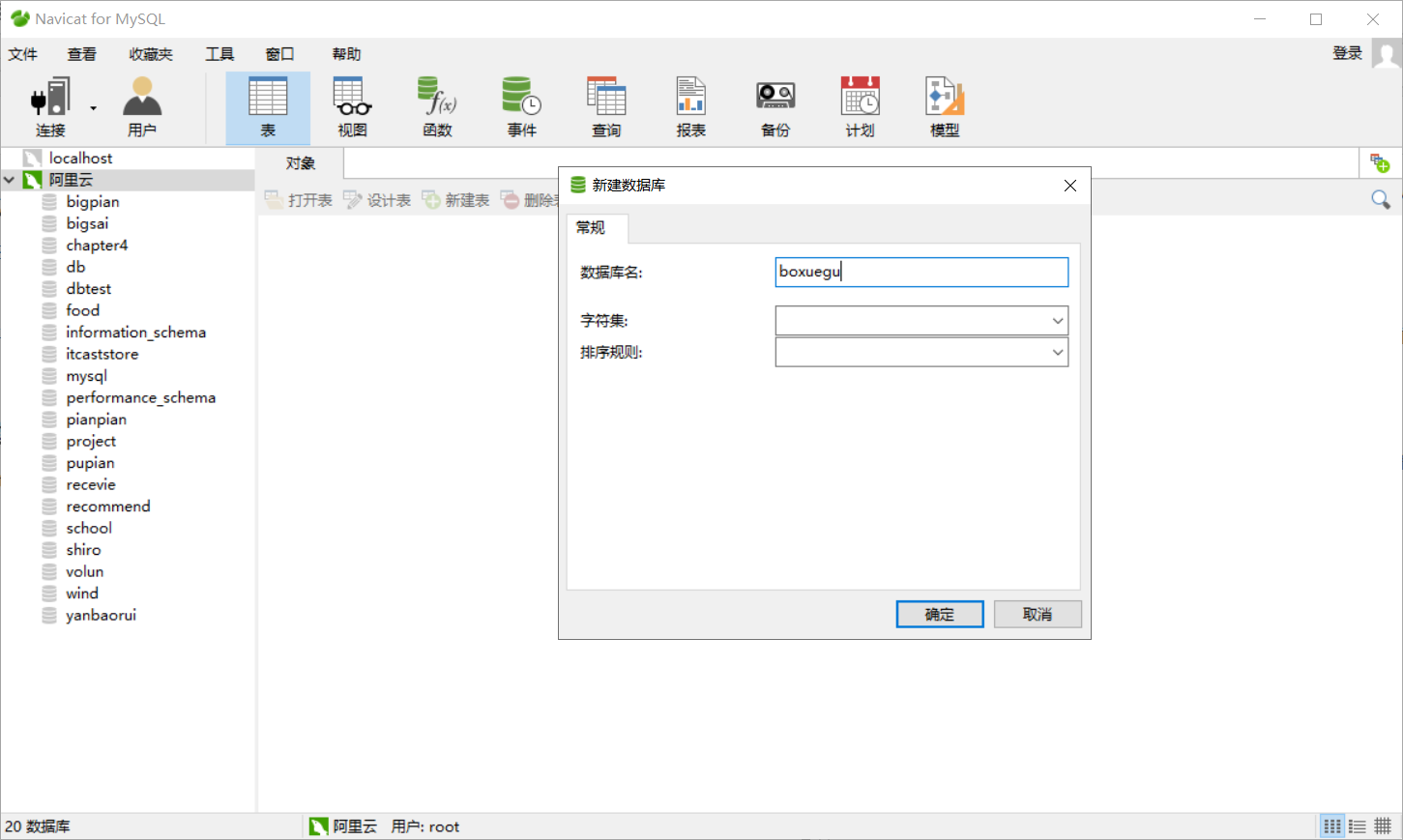Open the 查看 menu
Screen dimensions: 1403x840
click(82, 54)
